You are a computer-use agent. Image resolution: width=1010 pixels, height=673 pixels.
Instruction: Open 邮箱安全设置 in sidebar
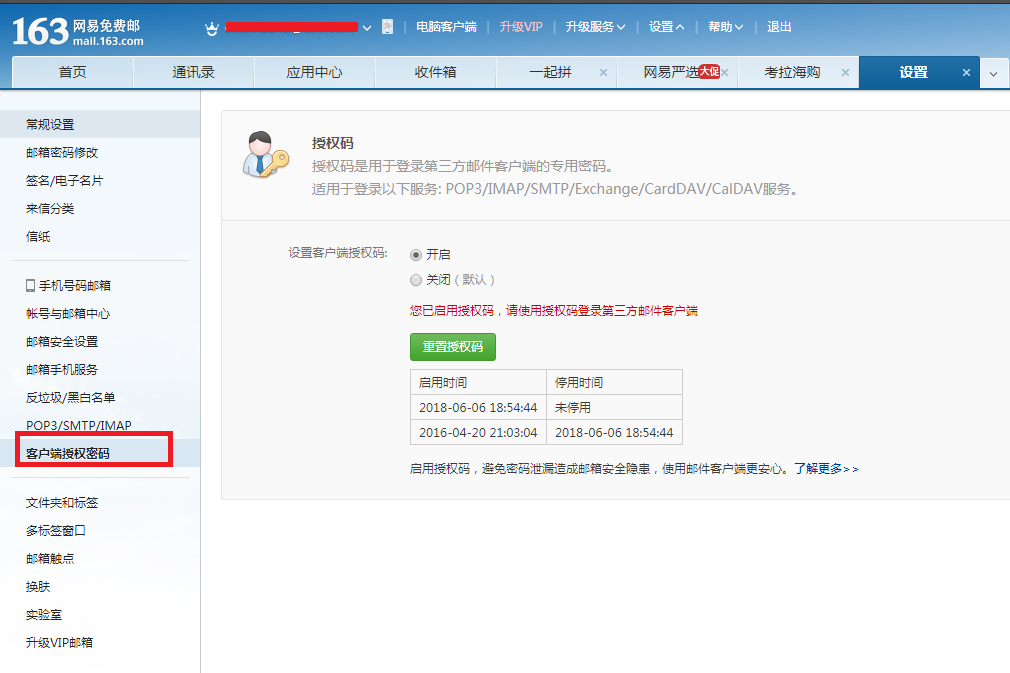click(x=62, y=341)
